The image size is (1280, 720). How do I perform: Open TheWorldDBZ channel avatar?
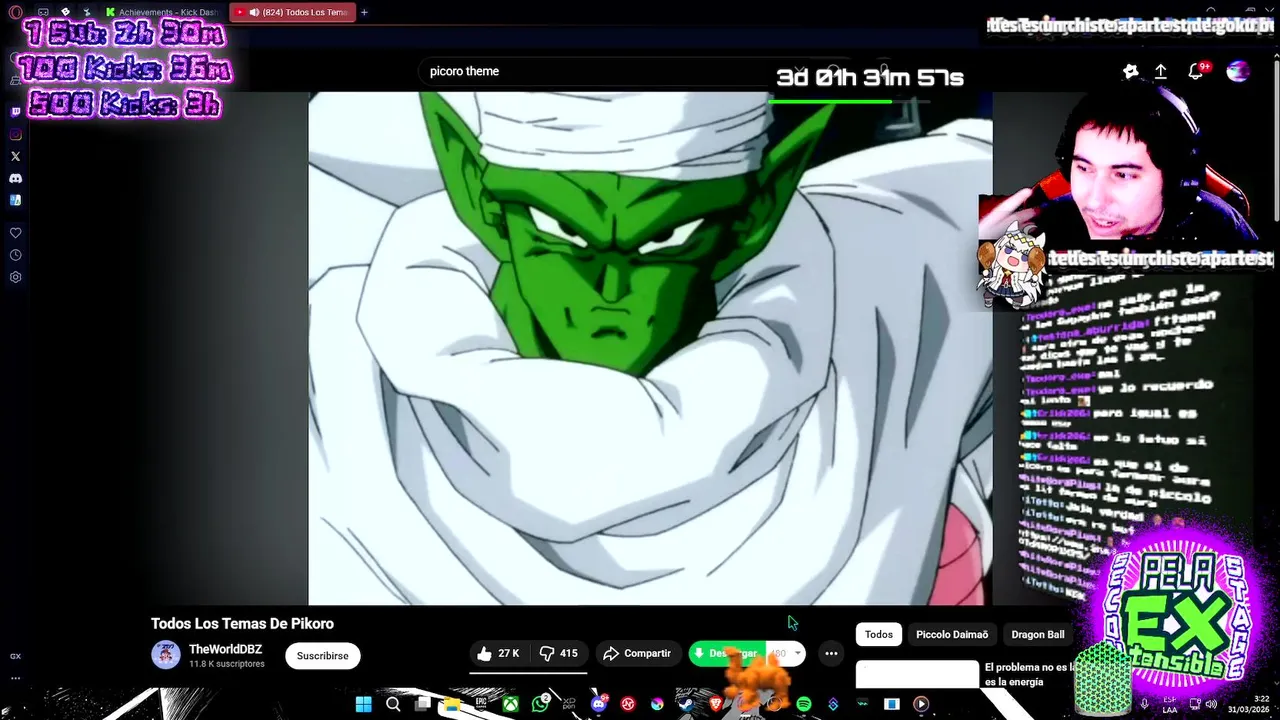click(166, 655)
